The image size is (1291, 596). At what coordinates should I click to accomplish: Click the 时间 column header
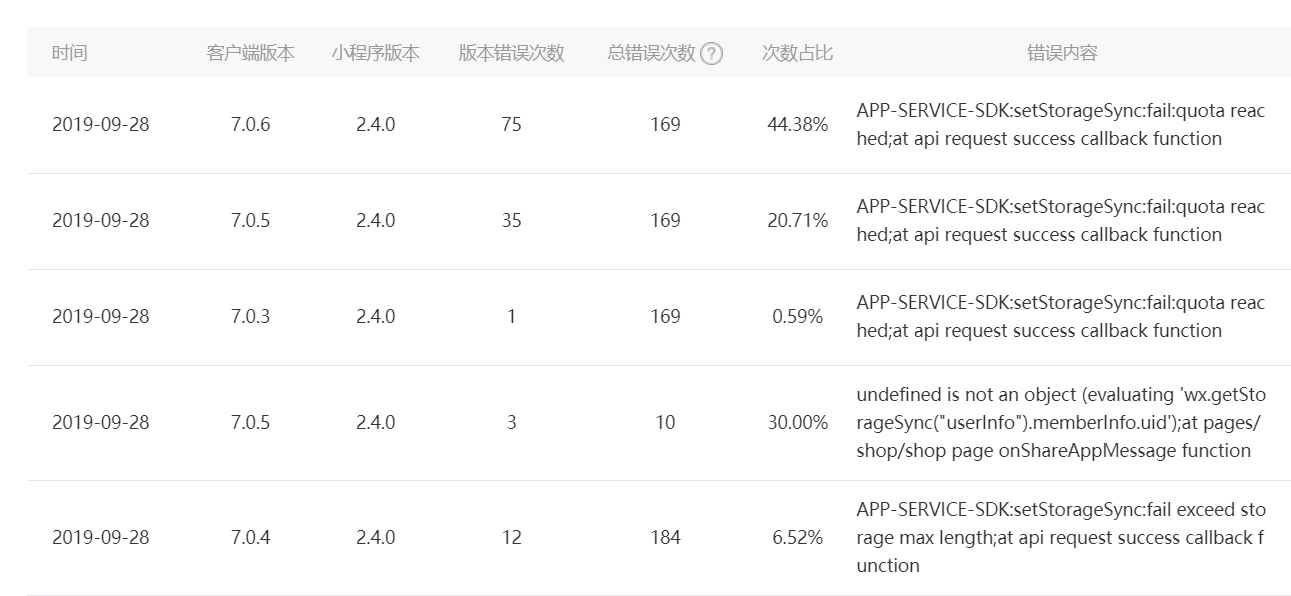click(x=70, y=53)
